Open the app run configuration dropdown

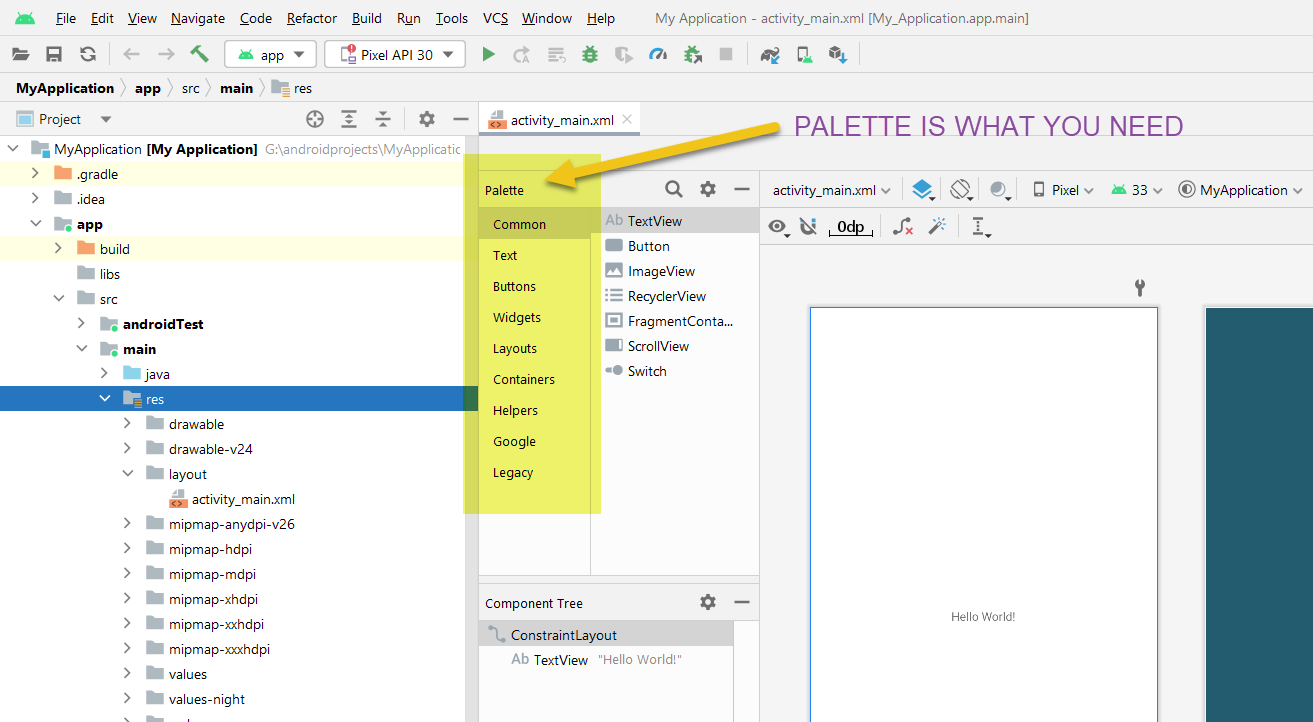tap(271, 55)
